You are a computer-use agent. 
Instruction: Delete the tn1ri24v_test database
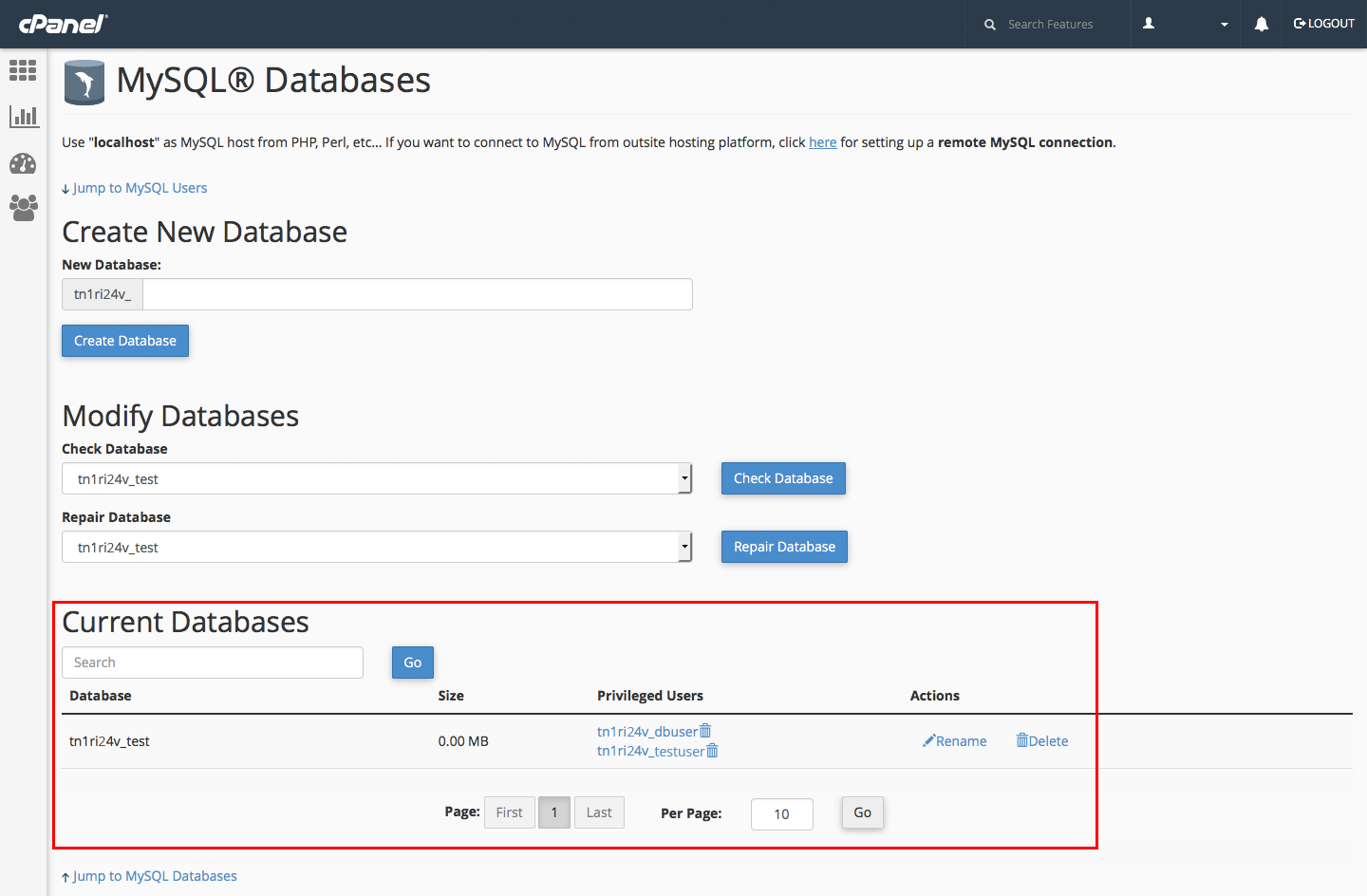(1042, 741)
